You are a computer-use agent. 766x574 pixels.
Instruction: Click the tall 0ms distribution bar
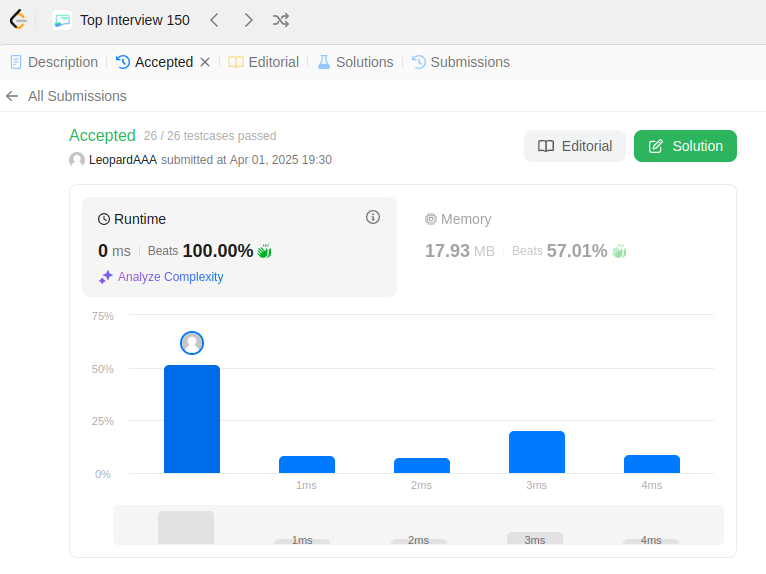click(x=192, y=419)
